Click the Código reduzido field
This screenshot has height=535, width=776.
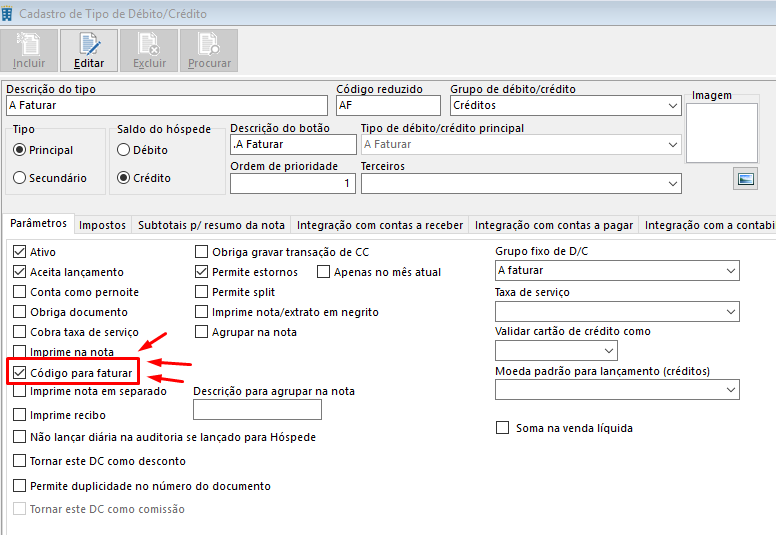pyautogui.click(x=388, y=105)
